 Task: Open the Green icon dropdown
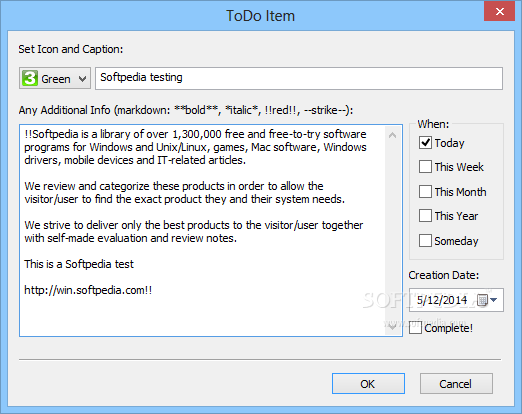coord(55,78)
